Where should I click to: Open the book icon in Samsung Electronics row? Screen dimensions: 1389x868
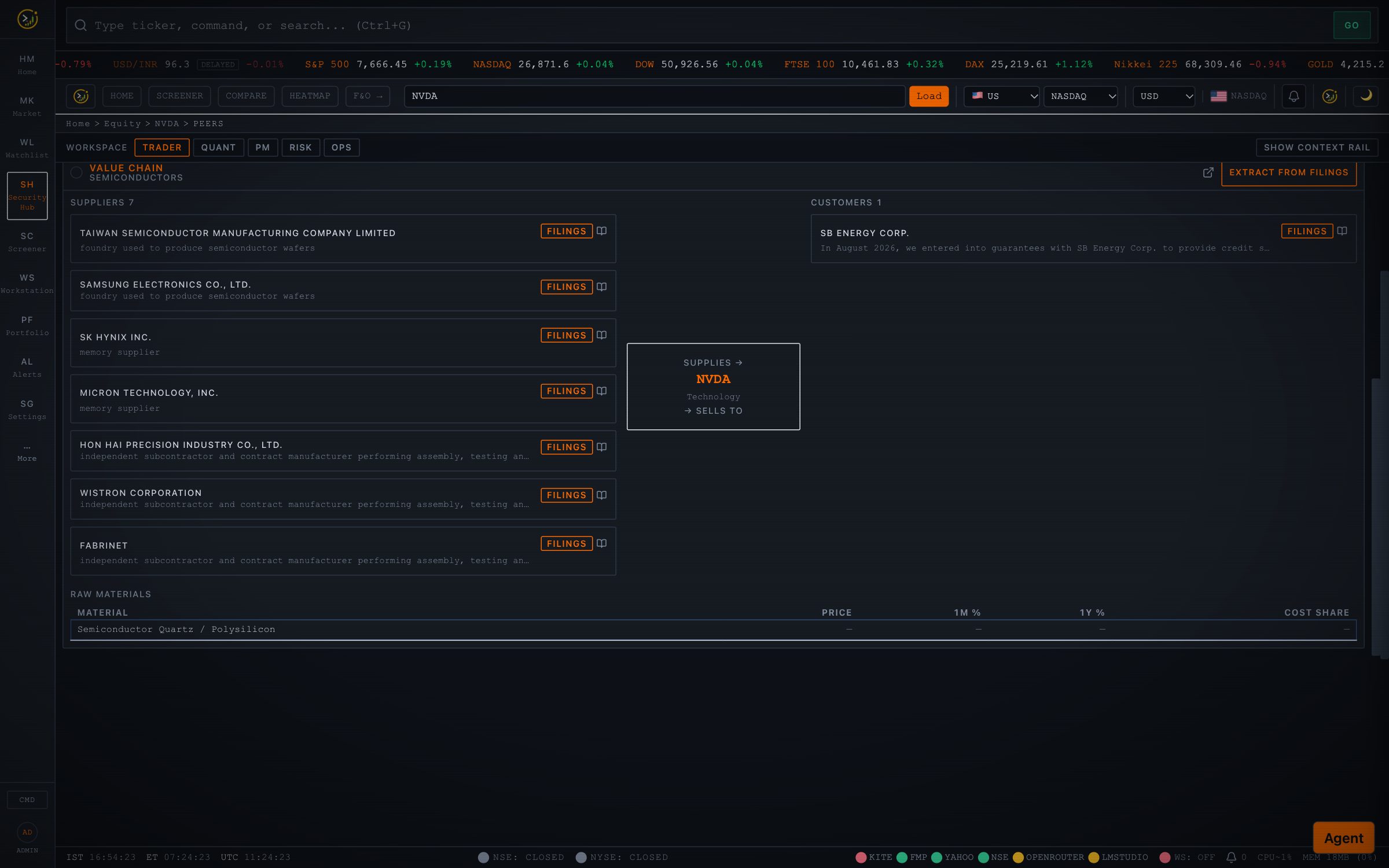(602, 287)
